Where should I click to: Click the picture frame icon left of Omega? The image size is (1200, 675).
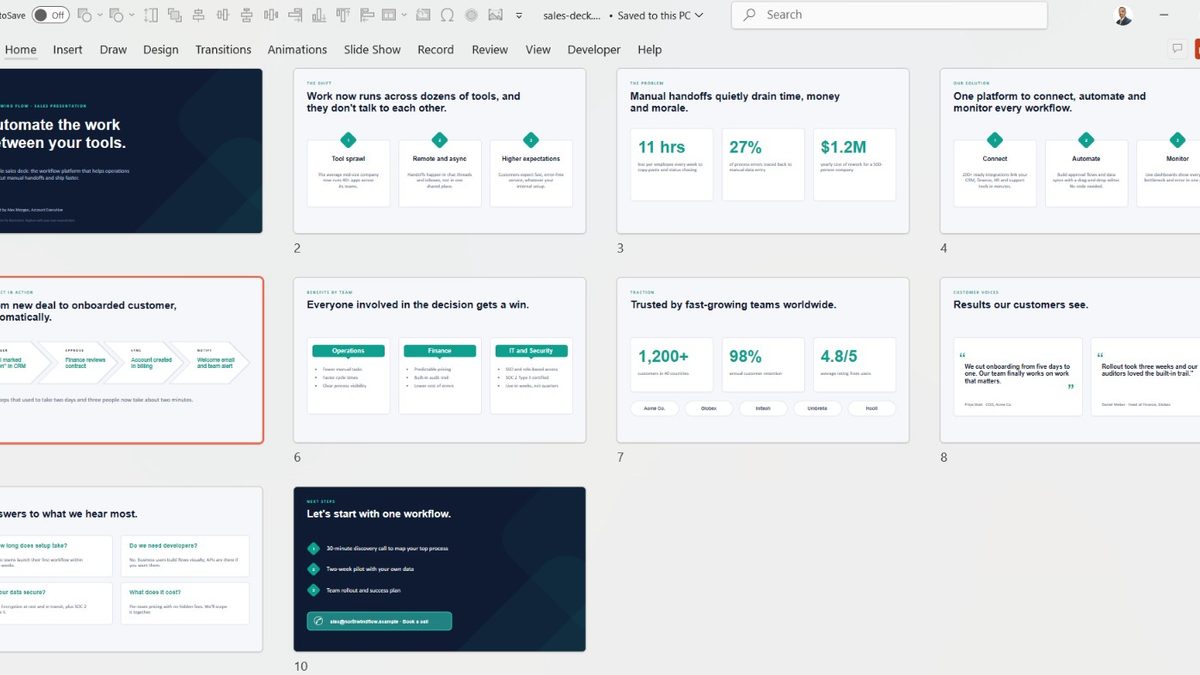[x=423, y=15]
